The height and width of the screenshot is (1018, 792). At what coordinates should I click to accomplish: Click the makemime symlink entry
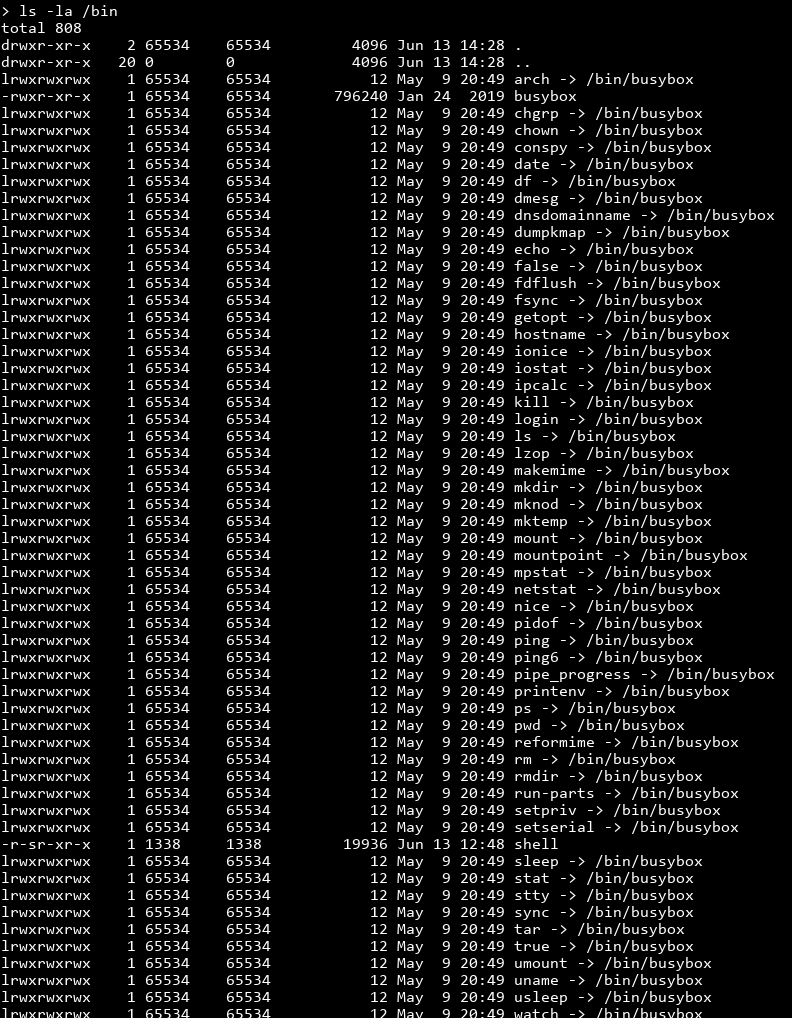(622, 470)
